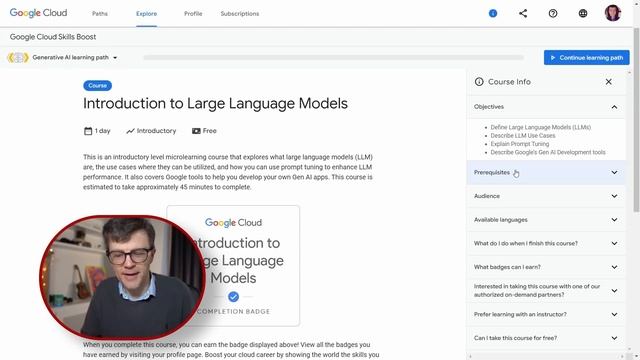Click the Course Info circle icon
The image size is (640, 360).
[479, 82]
